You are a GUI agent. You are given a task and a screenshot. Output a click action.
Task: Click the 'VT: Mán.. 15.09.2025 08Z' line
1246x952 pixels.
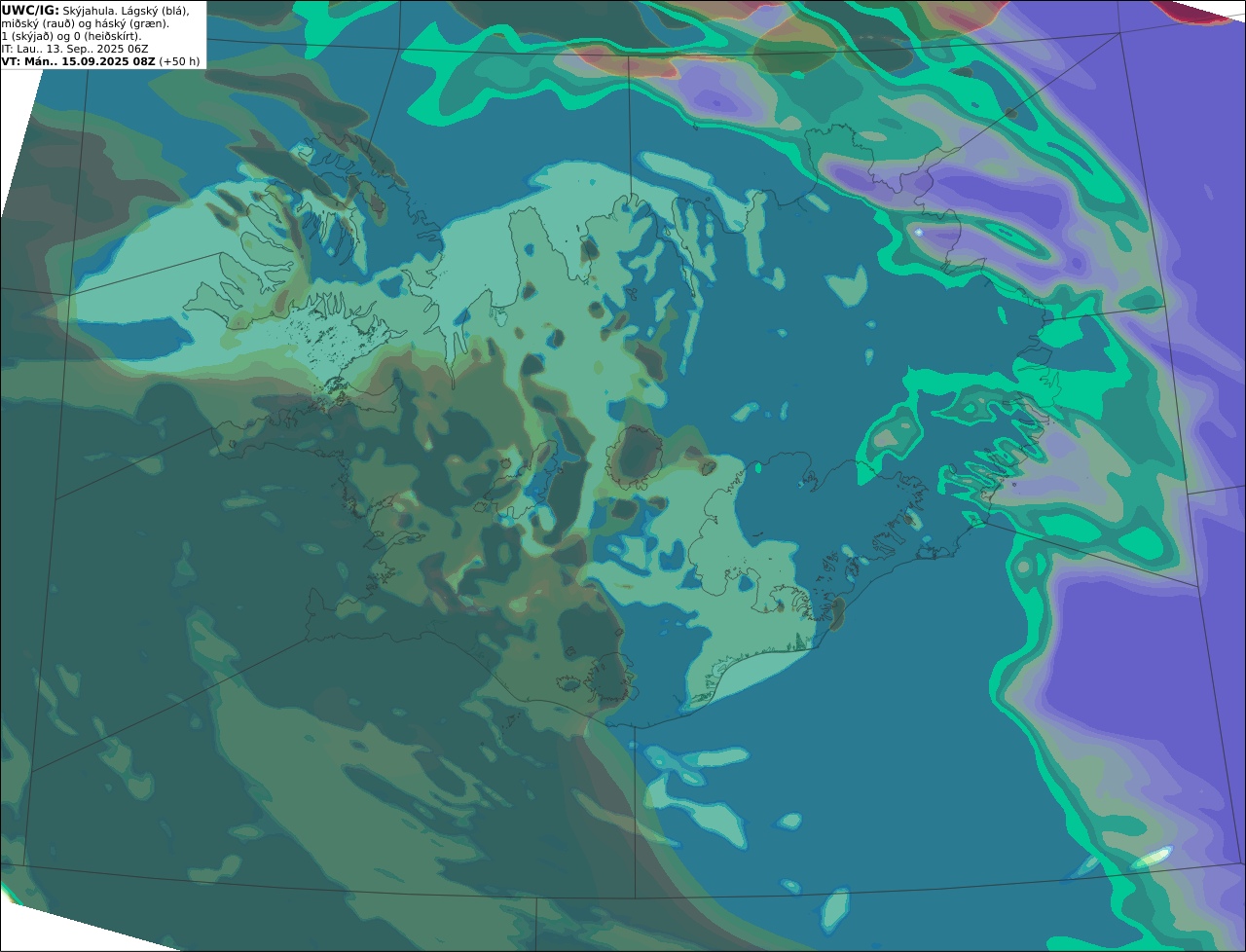click(100, 60)
